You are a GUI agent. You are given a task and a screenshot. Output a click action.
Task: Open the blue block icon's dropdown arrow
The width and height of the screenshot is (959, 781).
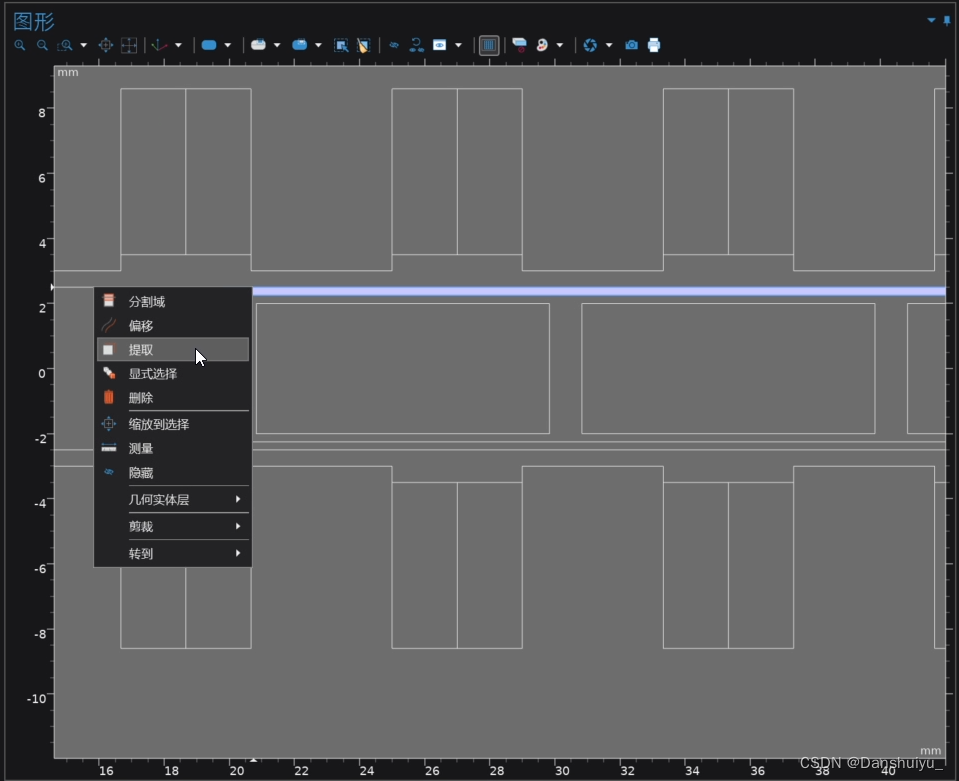(x=318, y=45)
